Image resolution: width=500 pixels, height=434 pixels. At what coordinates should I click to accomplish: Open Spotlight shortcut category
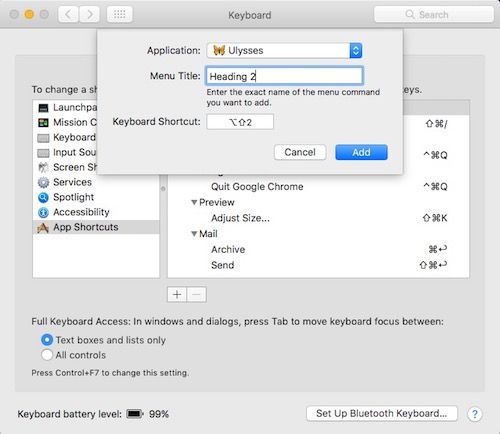[96, 197]
